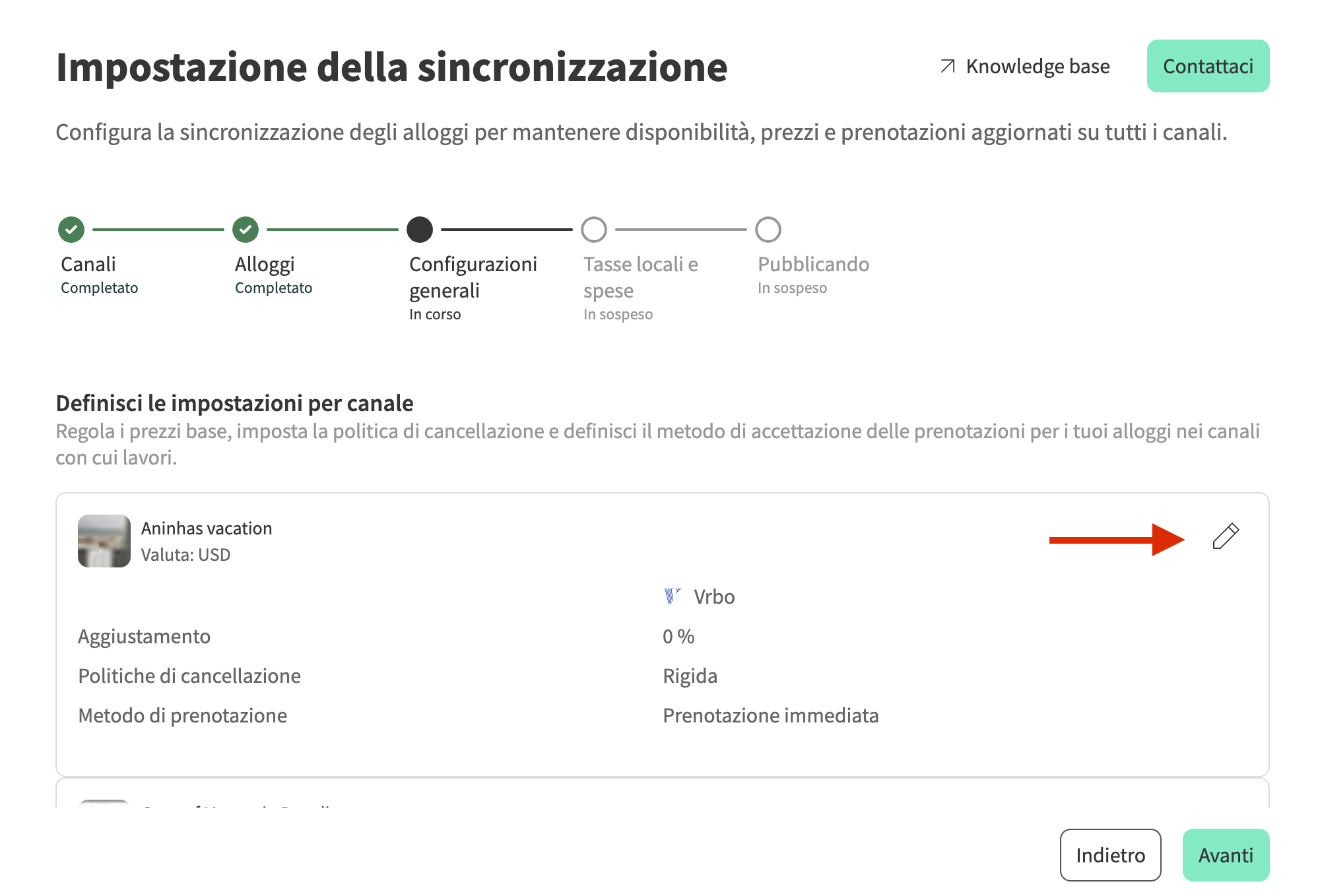Click the Knowledge base external arrow icon
The height and width of the screenshot is (896, 1320).
948,66
